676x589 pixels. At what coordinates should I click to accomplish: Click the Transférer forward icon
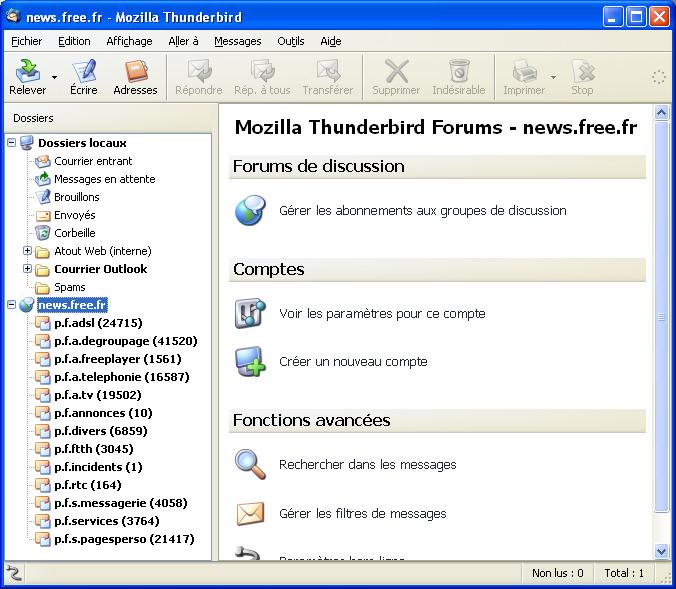click(328, 71)
